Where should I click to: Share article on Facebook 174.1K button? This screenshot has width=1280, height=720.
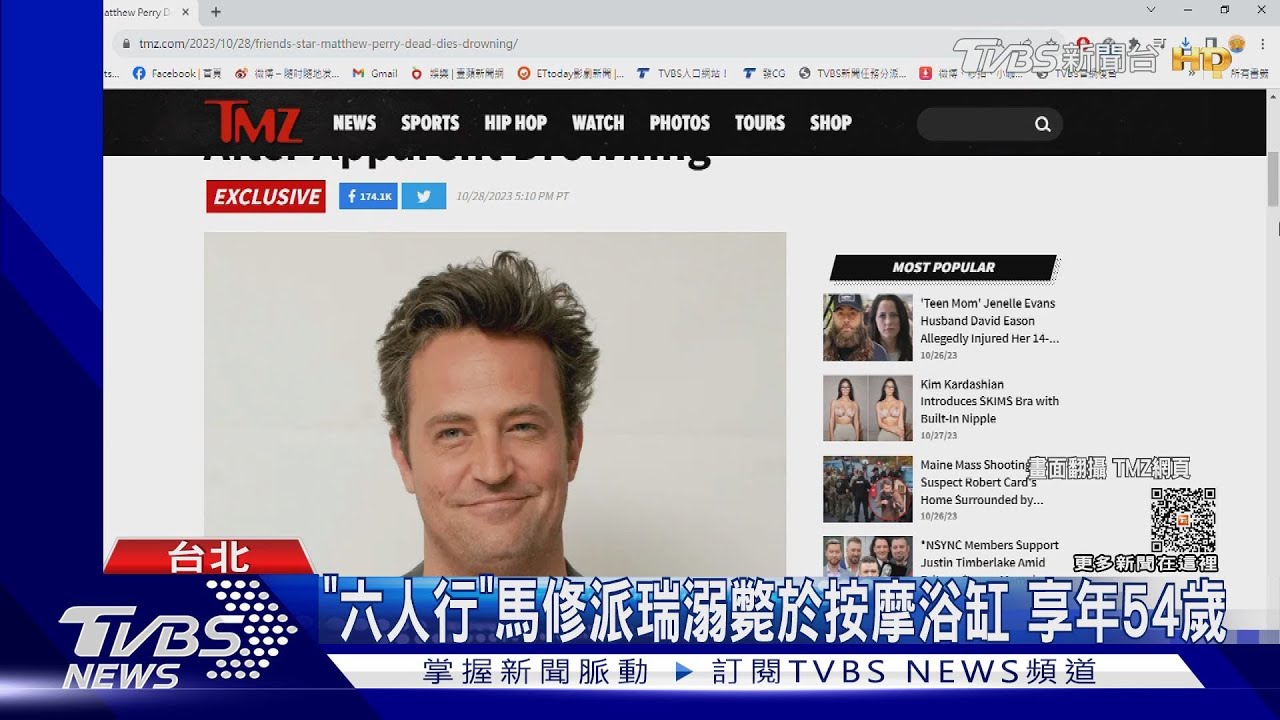368,196
